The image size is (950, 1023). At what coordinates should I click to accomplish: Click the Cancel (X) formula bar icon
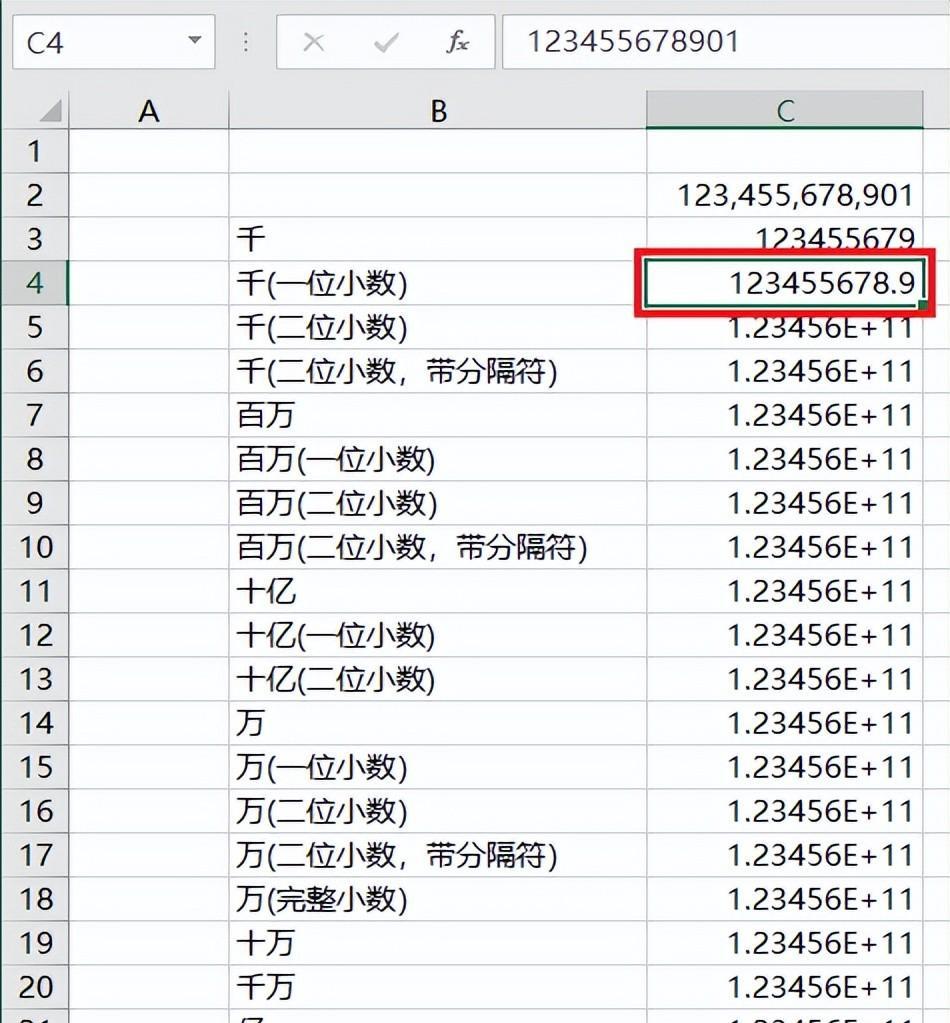point(314,42)
